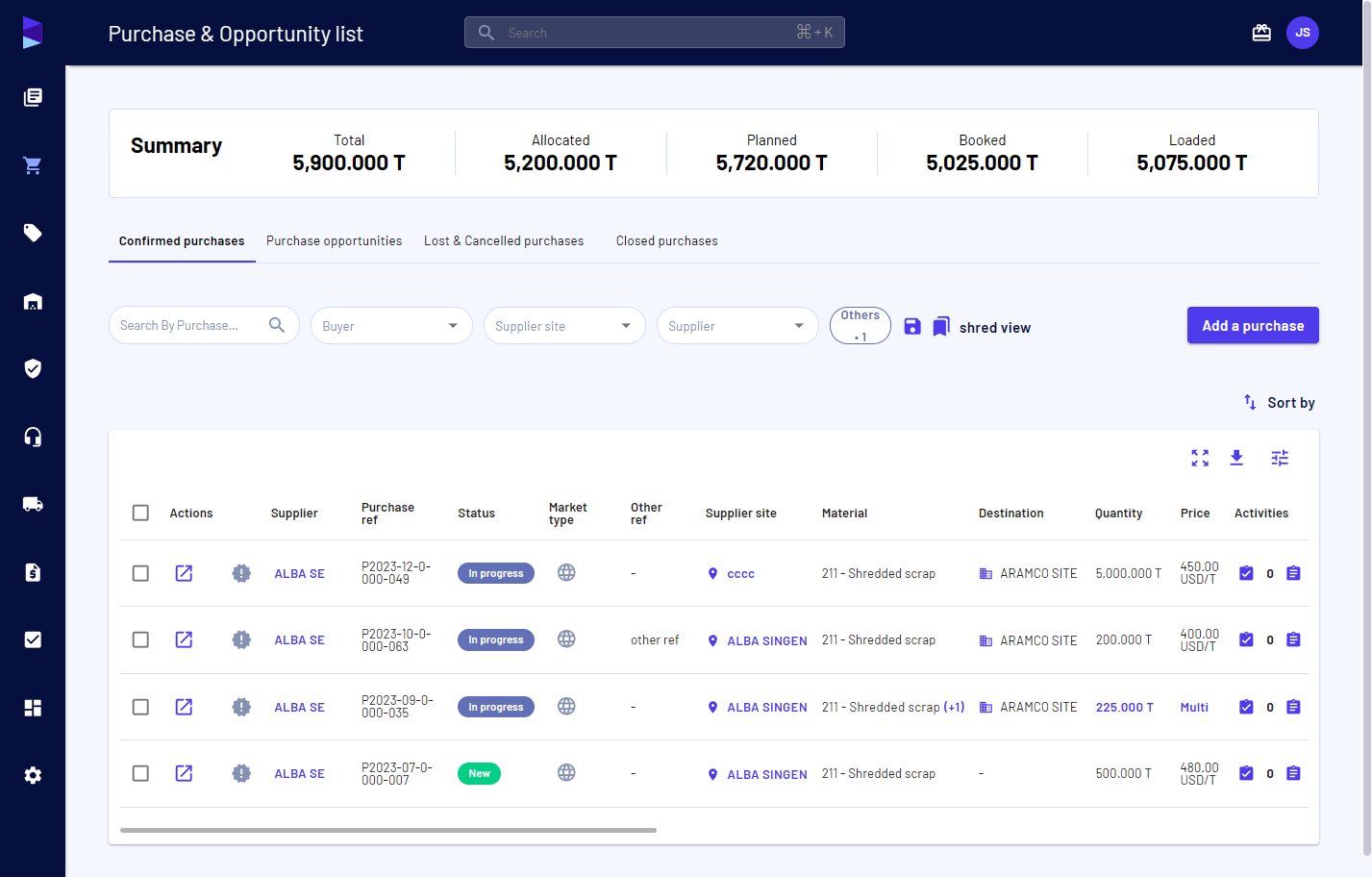Expand the Buyer dropdown

391,326
